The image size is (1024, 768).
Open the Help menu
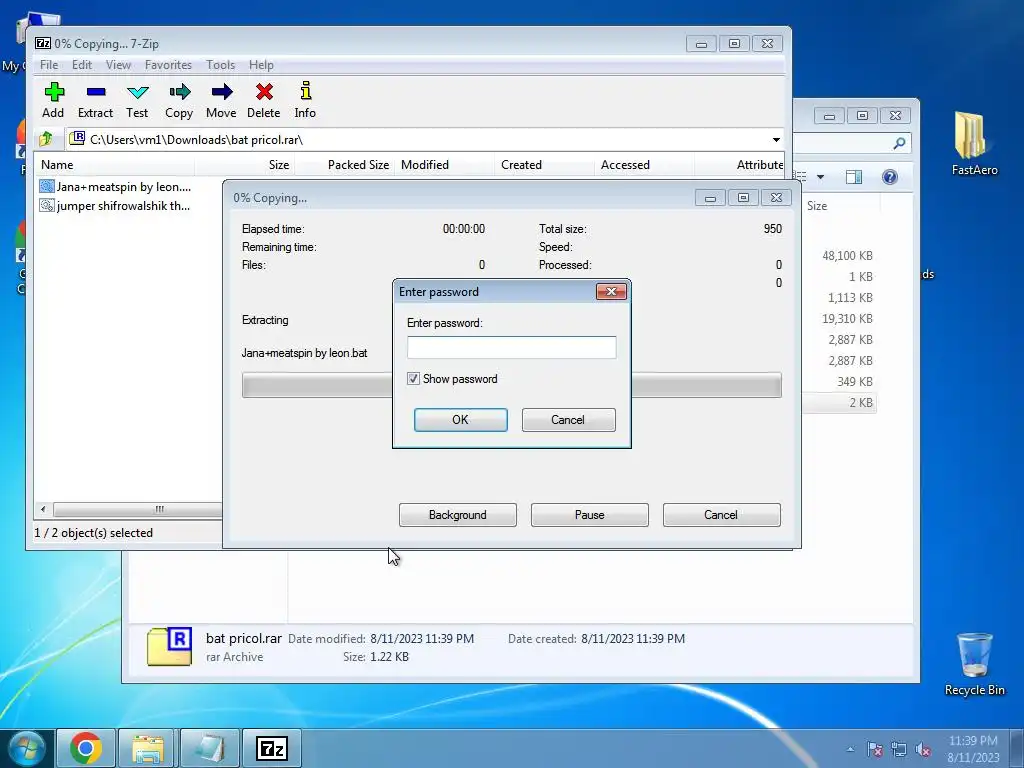261,65
